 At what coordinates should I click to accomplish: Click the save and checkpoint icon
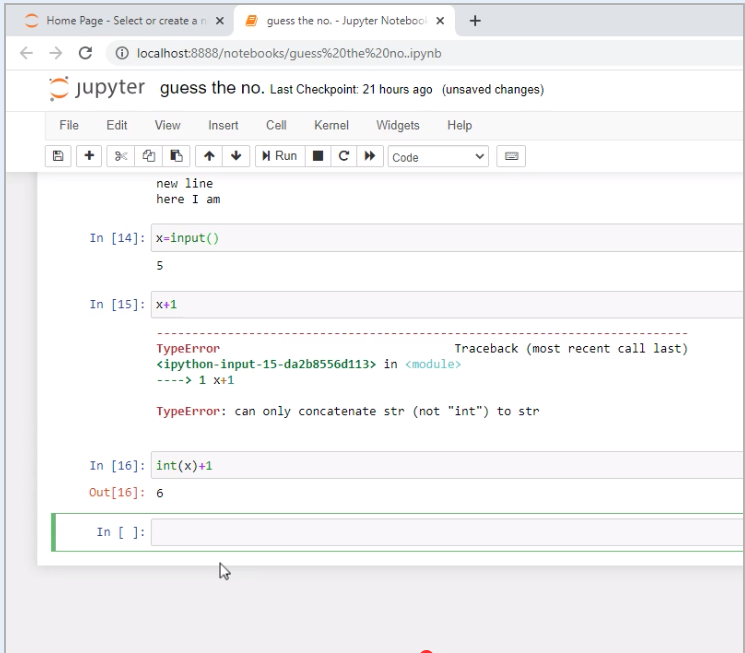point(58,156)
